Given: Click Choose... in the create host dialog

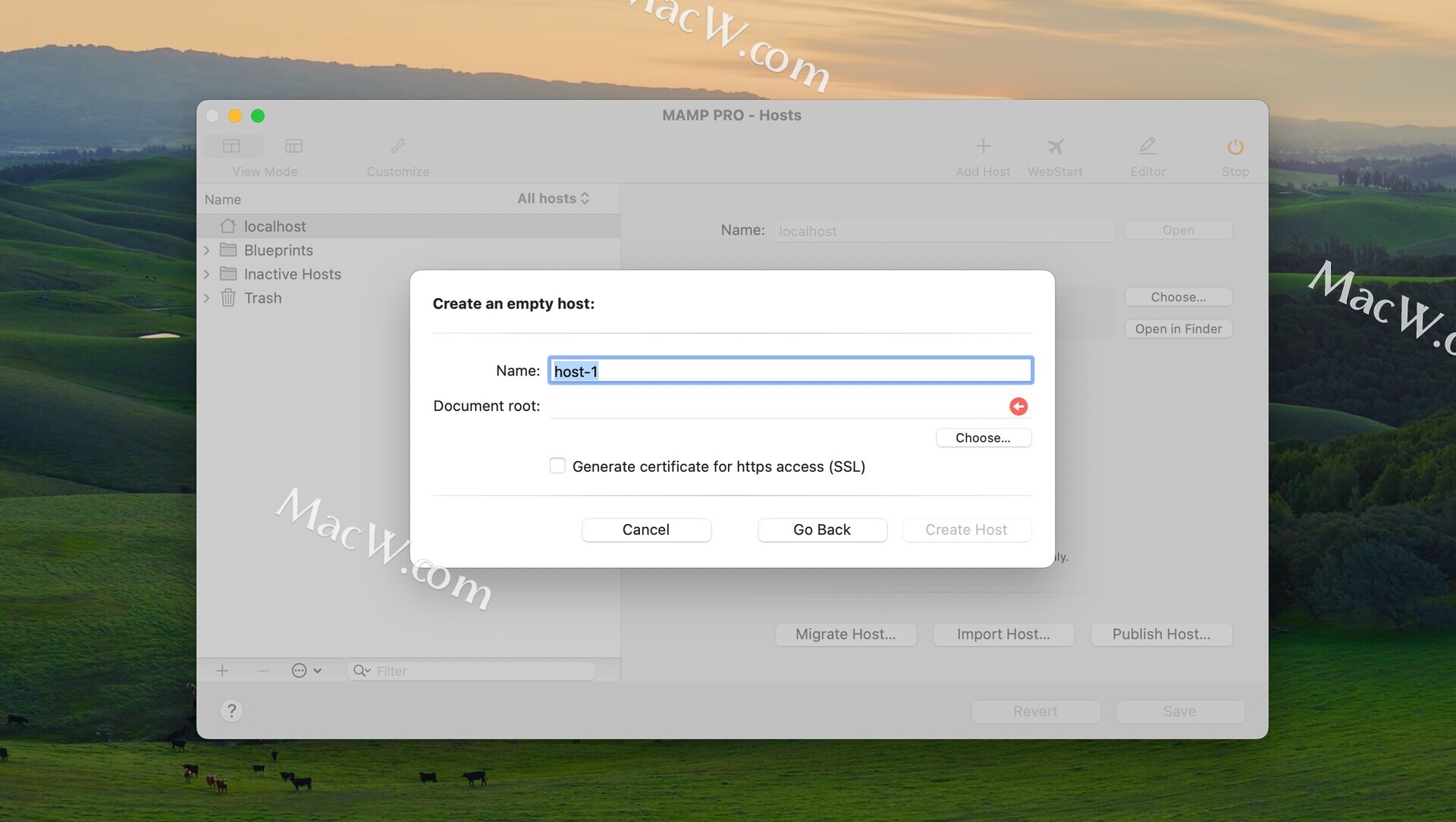Looking at the screenshot, I should coord(983,438).
